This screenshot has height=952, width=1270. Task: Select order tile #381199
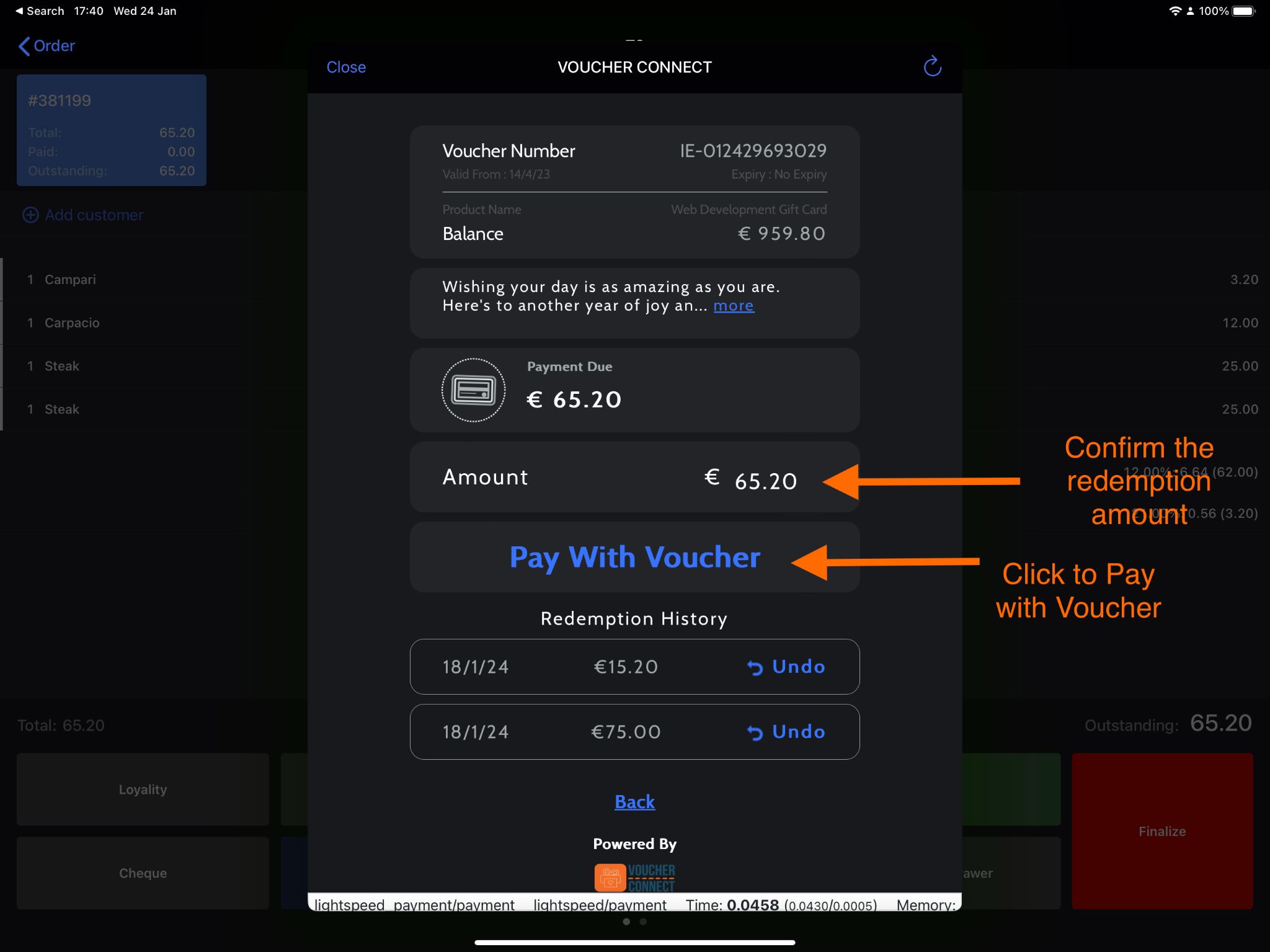point(112,130)
